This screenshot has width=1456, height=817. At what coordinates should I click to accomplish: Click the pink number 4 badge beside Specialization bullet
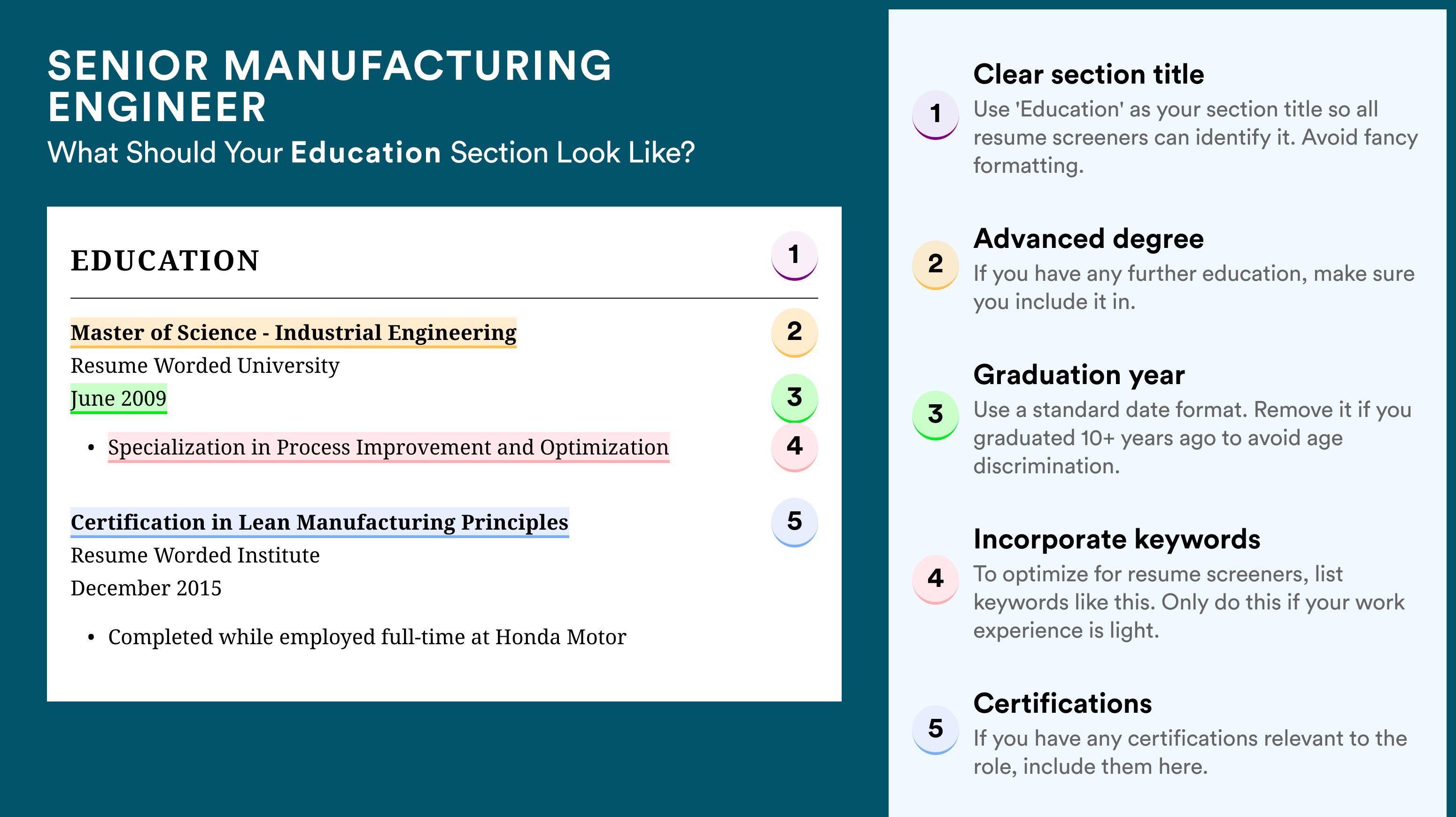tap(794, 447)
